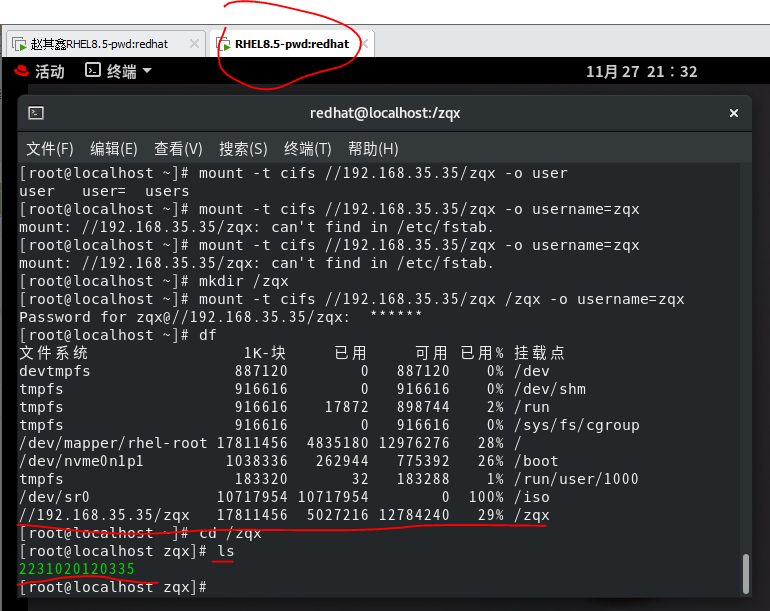Image resolution: width=770 pixels, height=611 pixels.
Task: Close the 赵其鑫RHEL8.5 VM tab
Action: [194, 44]
